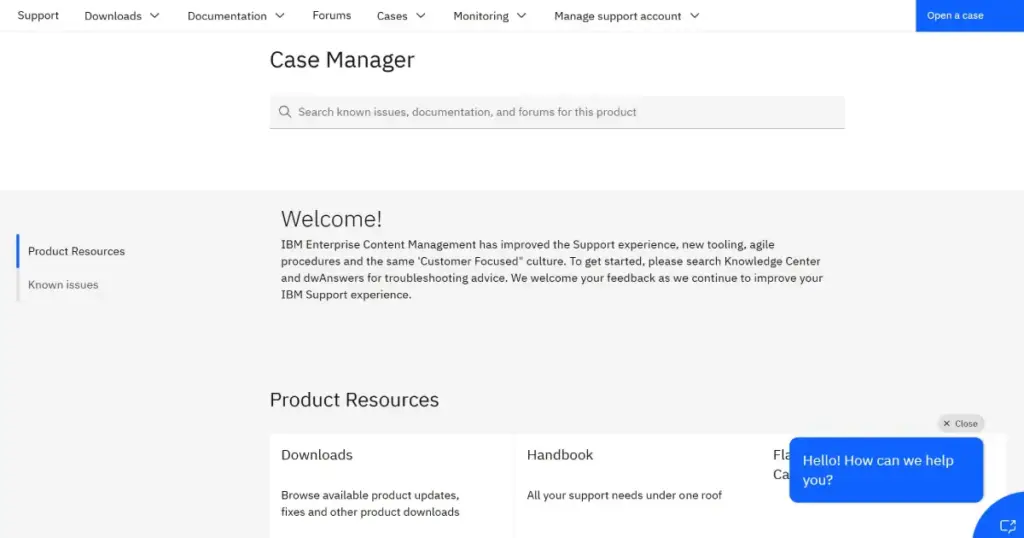Screen dimensions: 1024x538
Task: Open the Cases navigation menu
Action: click(401, 16)
